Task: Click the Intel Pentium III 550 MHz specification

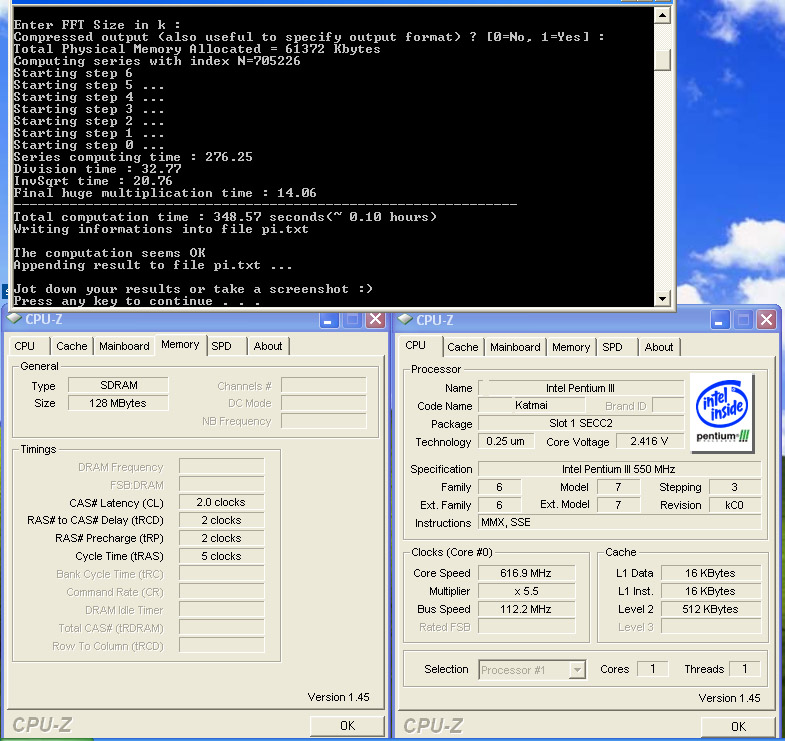Action: coord(619,469)
